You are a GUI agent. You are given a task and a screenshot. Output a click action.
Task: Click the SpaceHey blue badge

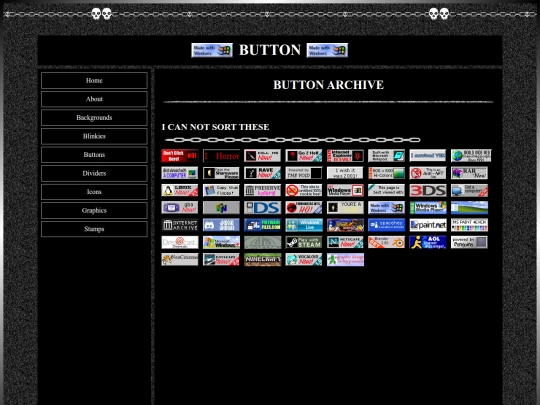(386, 225)
